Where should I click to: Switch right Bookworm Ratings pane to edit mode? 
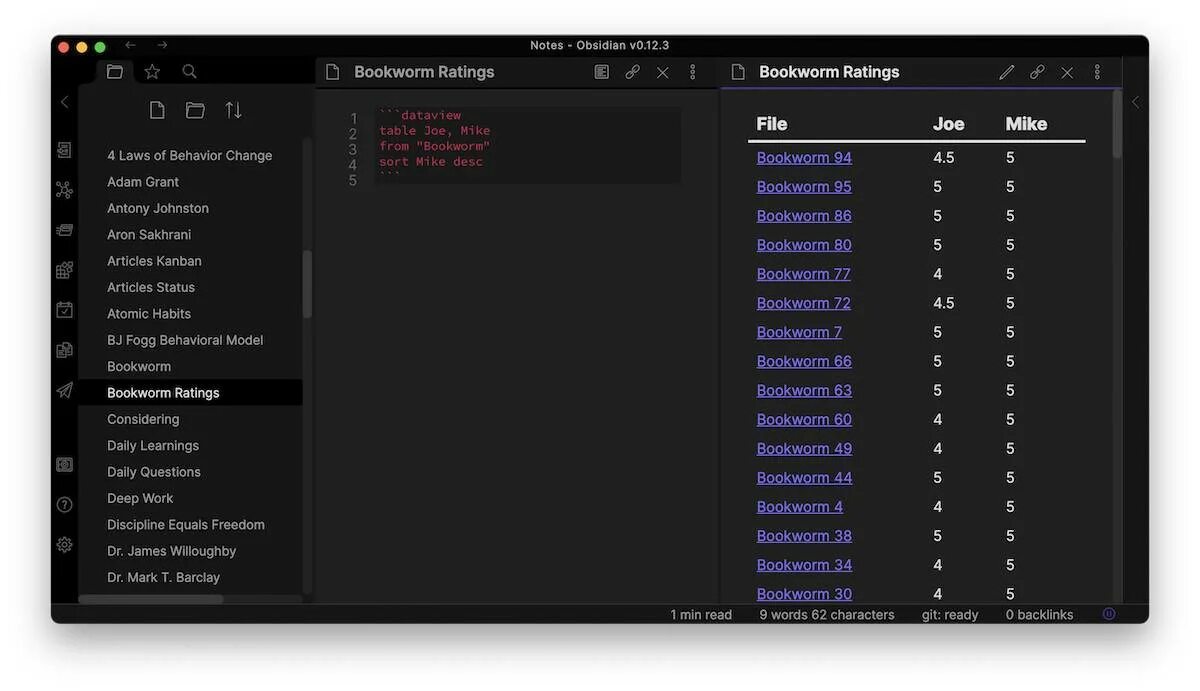(1006, 72)
